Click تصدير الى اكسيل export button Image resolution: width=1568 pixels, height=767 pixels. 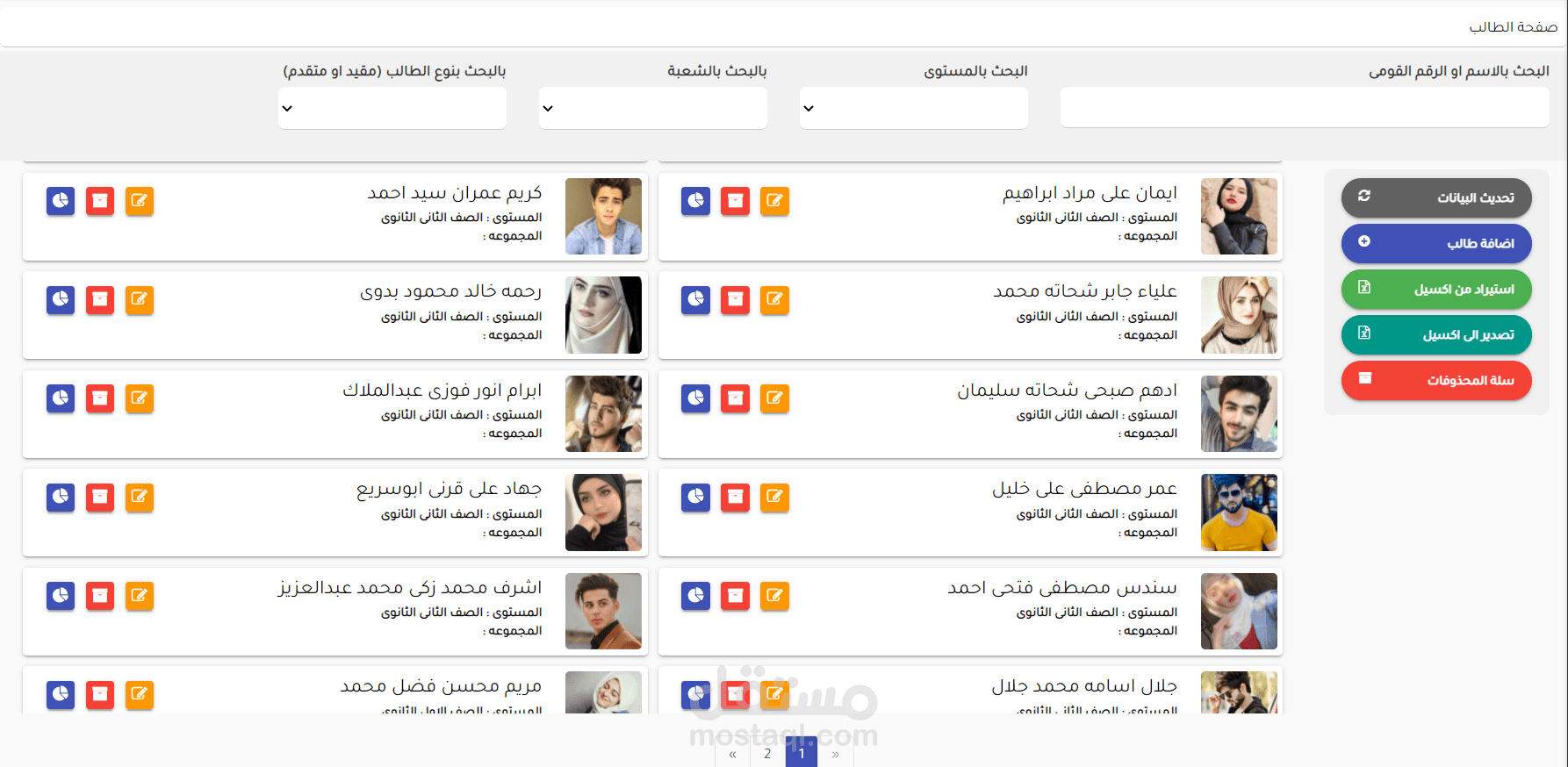tap(1436, 334)
